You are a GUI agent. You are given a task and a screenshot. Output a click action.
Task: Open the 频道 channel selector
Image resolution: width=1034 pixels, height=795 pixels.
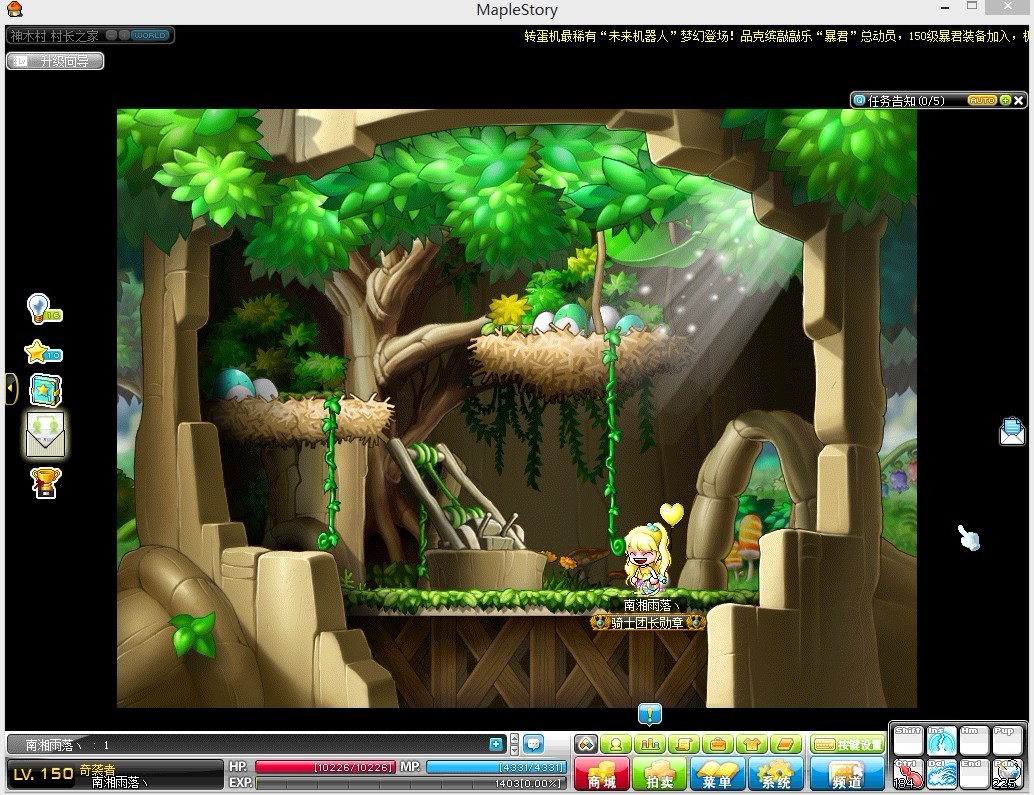point(847,774)
